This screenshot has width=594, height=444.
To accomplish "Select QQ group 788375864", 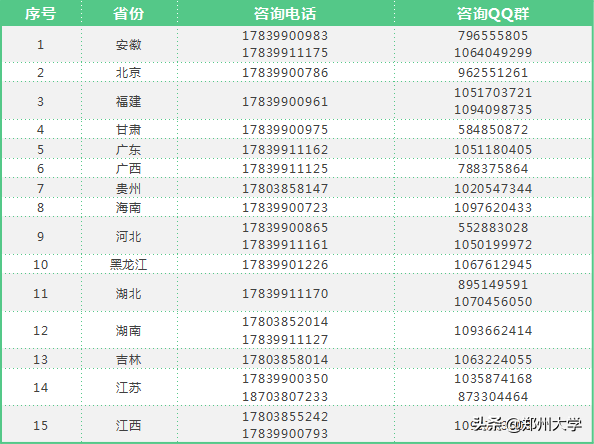I will 493,169.
